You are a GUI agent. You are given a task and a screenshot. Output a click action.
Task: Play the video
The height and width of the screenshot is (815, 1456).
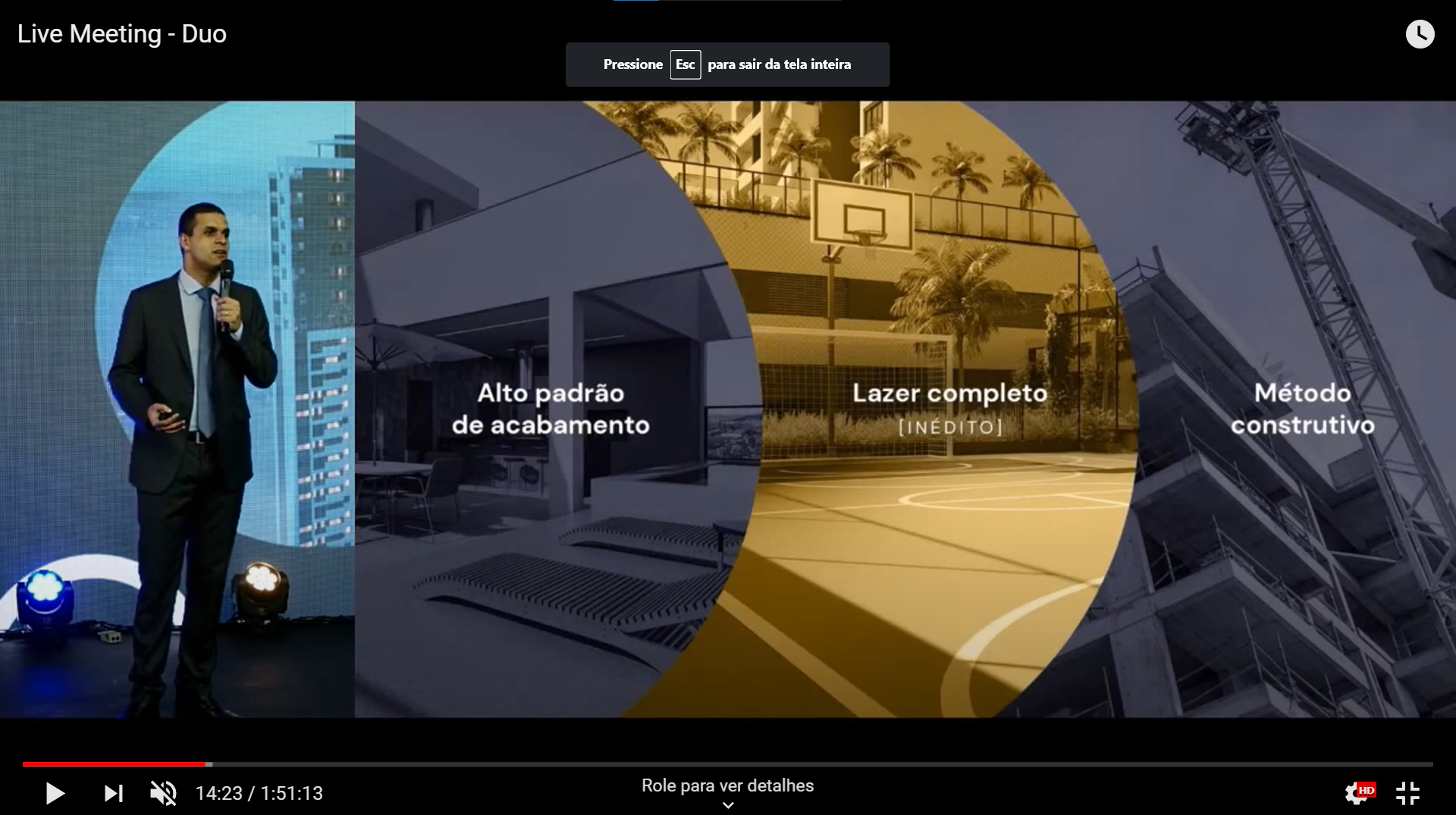click(x=55, y=793)
